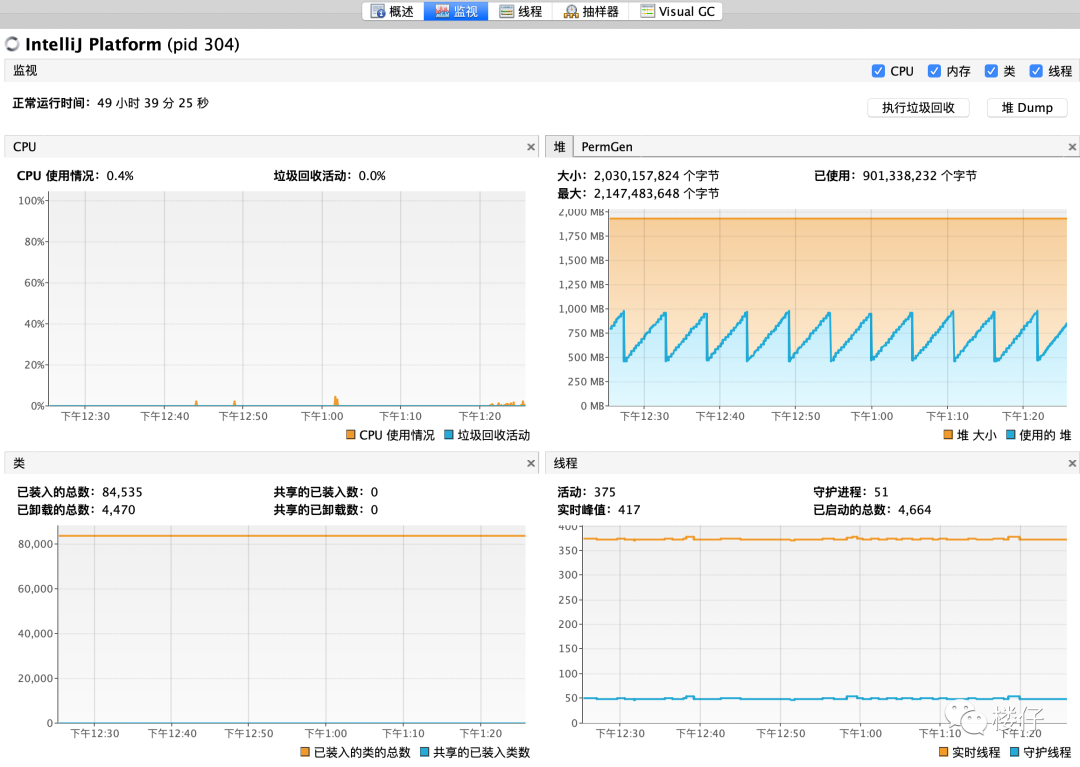Click the heap usage sawtooth chart
1080x767 pixels.
click(x=838, y=308)
